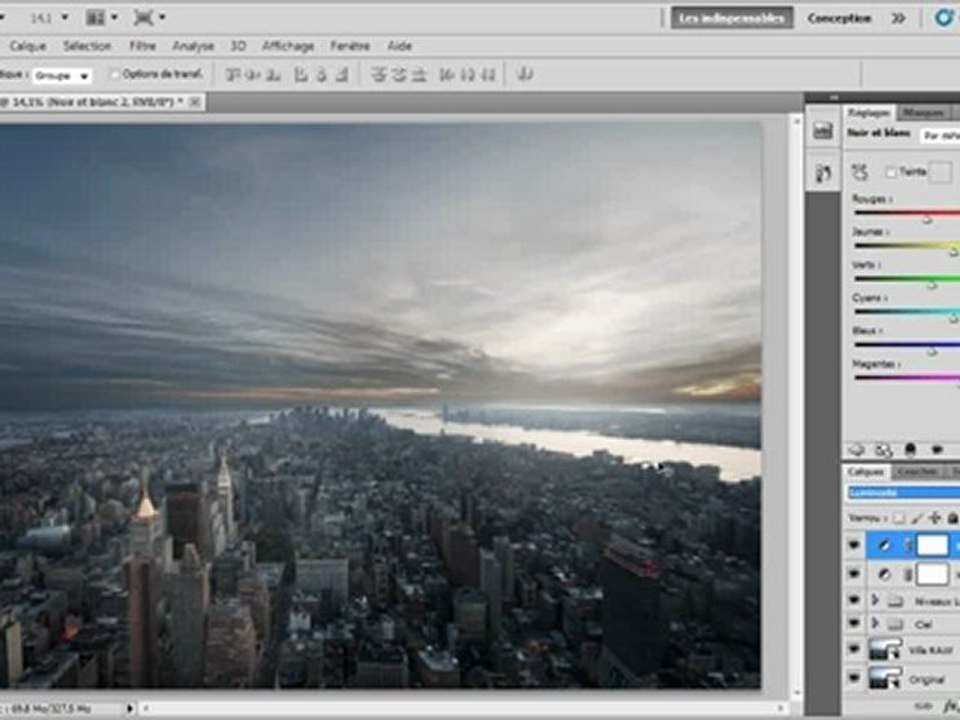Click the lock image pixels brush icon
This screenshot has width=960, height=720.
(917, 519)
